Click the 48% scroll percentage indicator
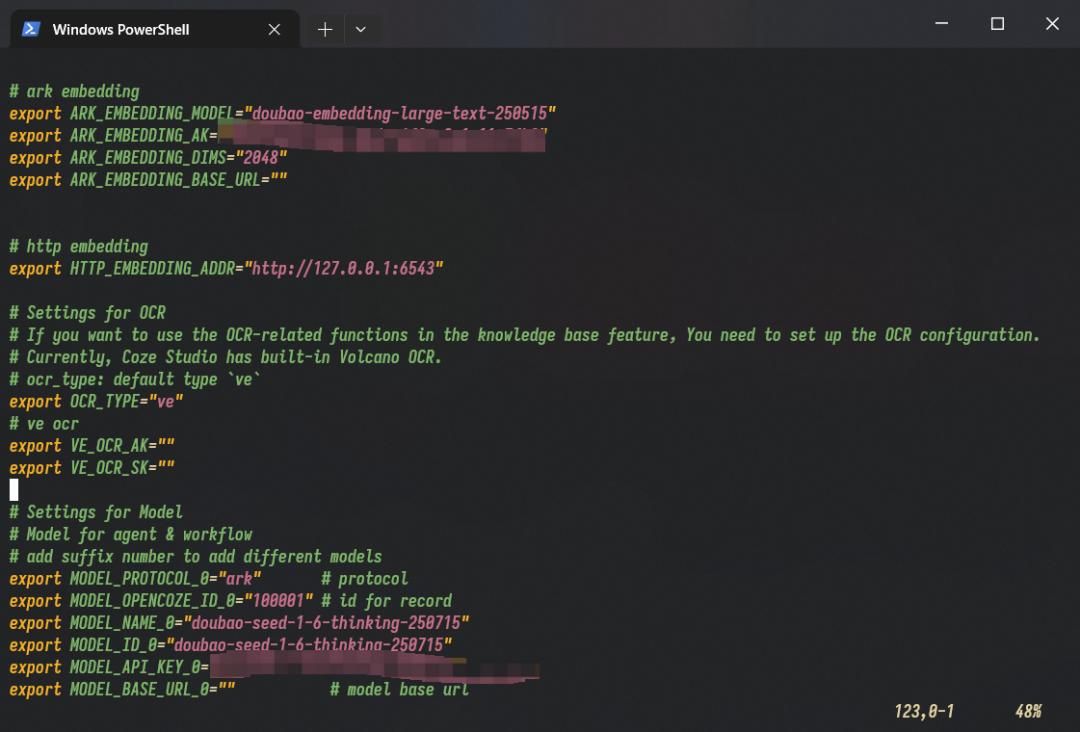 click(1028, 711)
